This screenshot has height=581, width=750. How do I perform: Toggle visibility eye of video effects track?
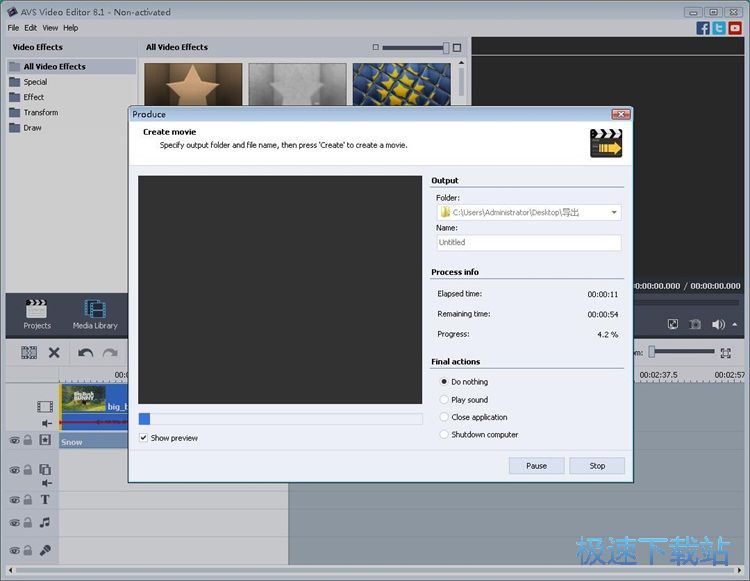pos(15,440)
